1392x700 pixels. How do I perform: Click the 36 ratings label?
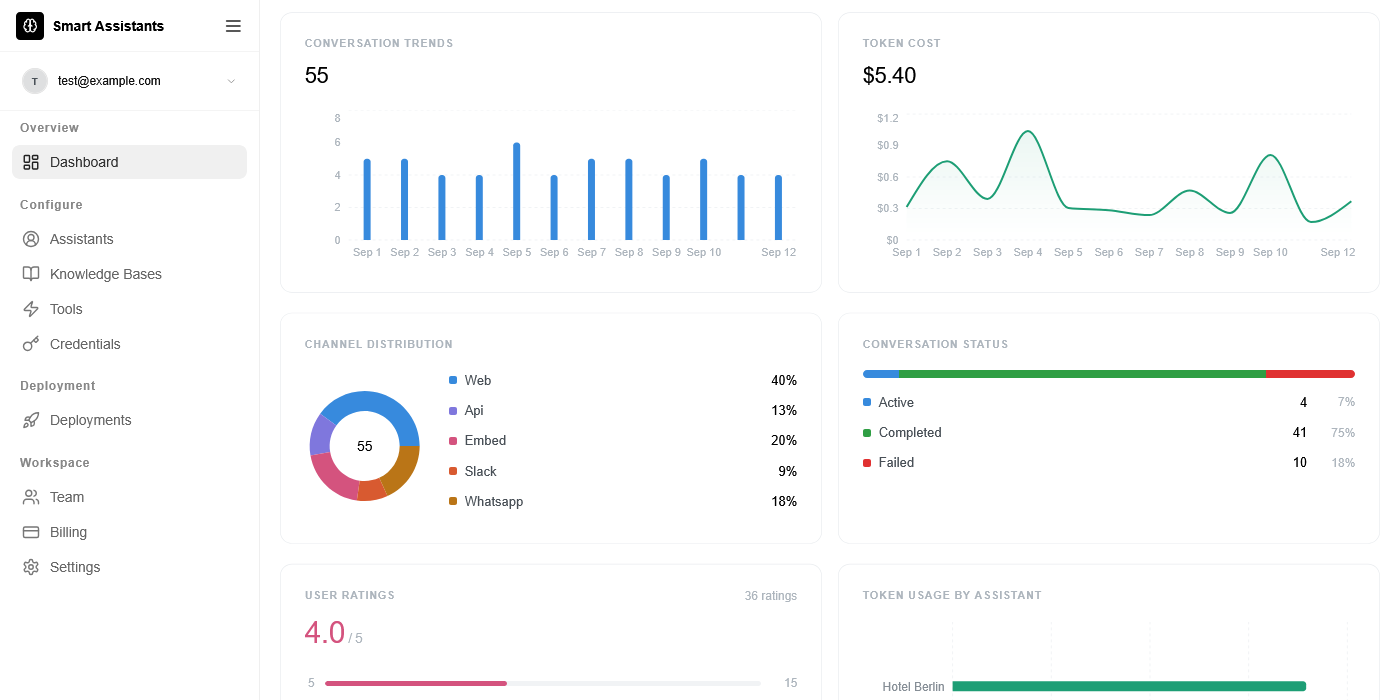[x=771, y=596]
